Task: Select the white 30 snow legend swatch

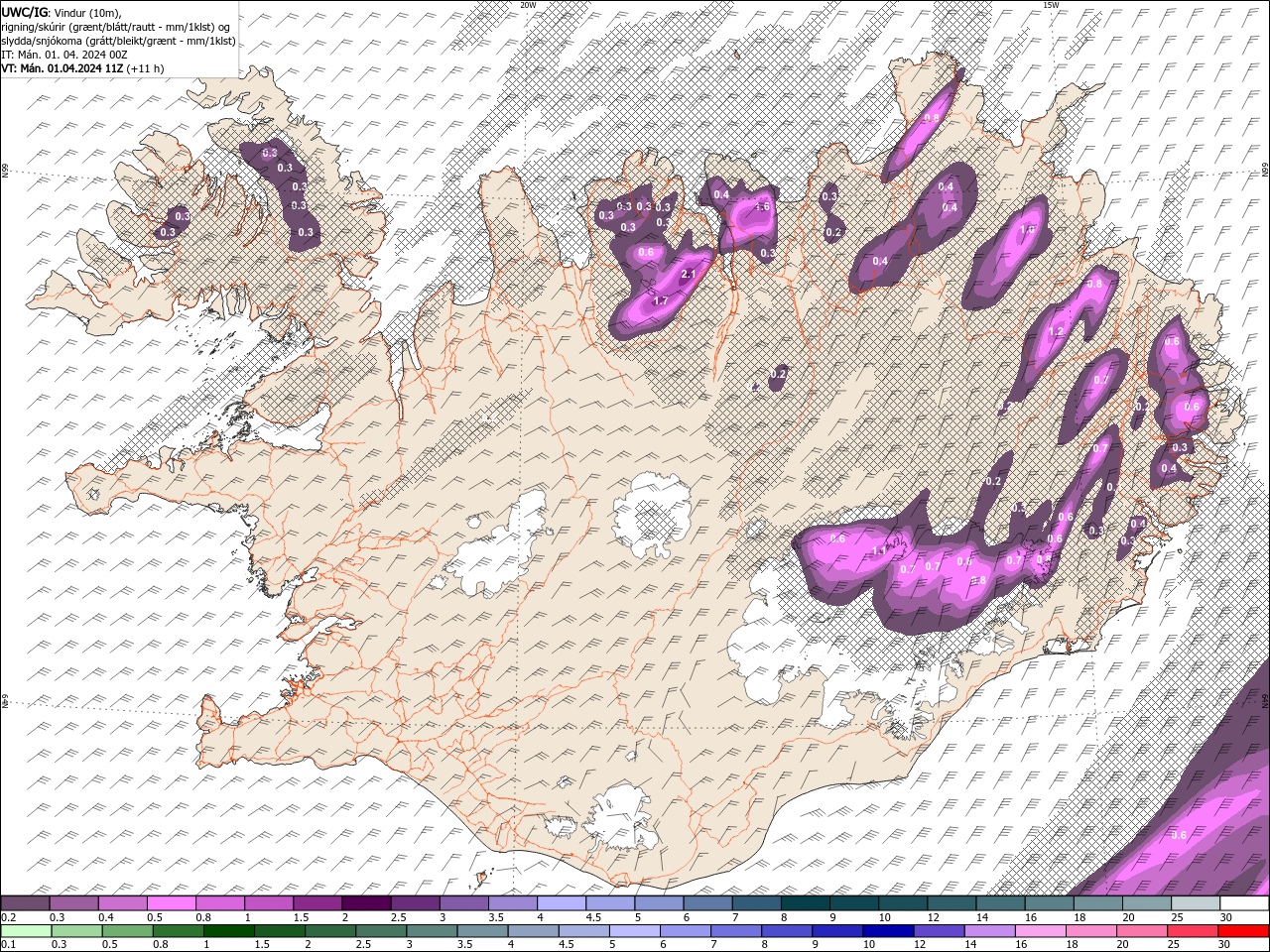Action: point(1243,903)
